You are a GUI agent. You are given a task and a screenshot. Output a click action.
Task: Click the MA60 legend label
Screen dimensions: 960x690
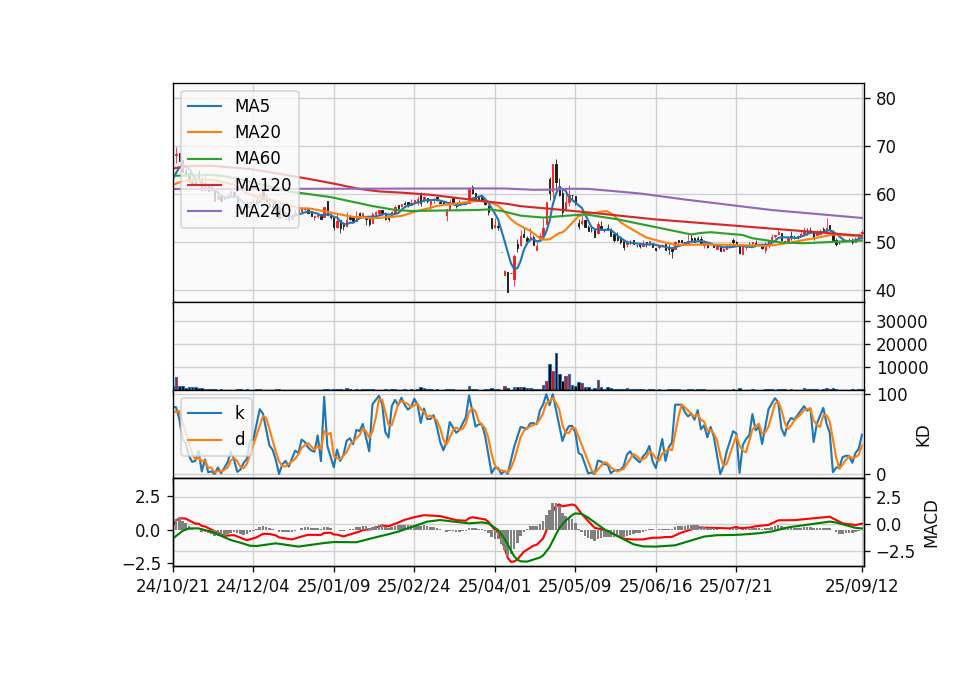257,159
